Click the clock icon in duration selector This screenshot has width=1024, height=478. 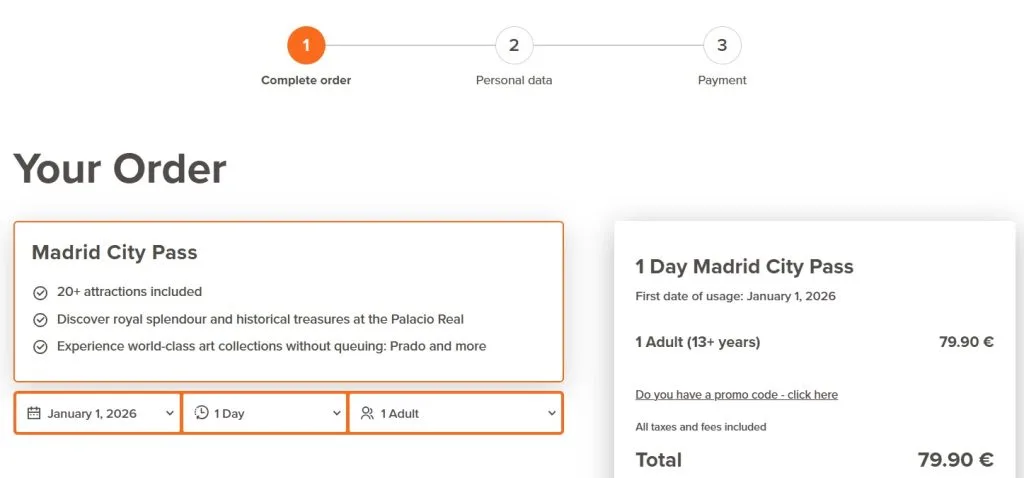pos(202,413)
